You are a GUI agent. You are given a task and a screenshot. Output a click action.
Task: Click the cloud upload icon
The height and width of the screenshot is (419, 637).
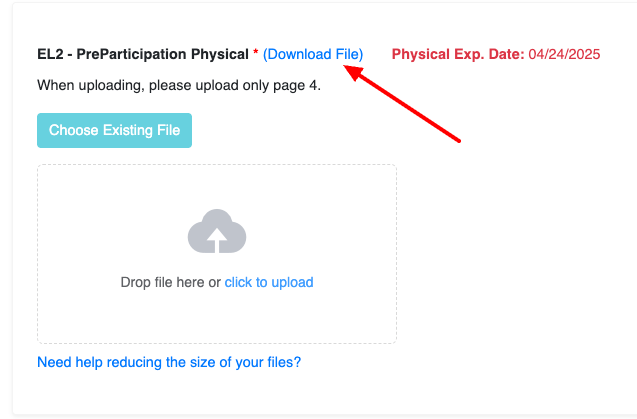217,232
